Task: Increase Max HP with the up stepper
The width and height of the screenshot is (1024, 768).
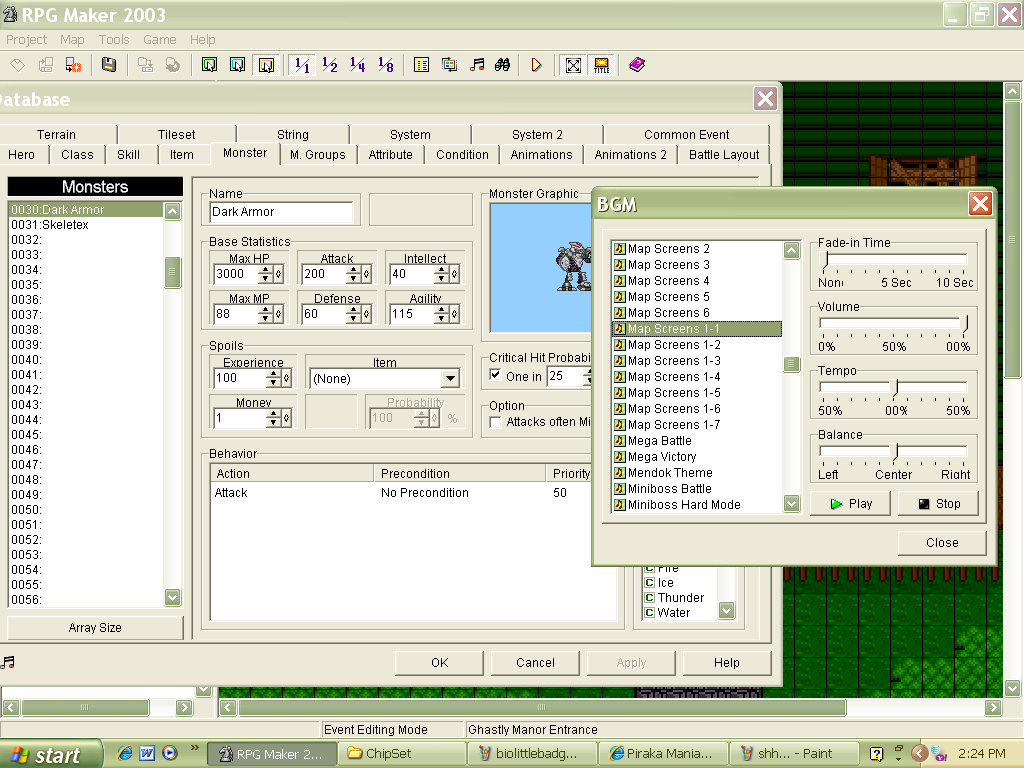Action: [x=267, y=269]
